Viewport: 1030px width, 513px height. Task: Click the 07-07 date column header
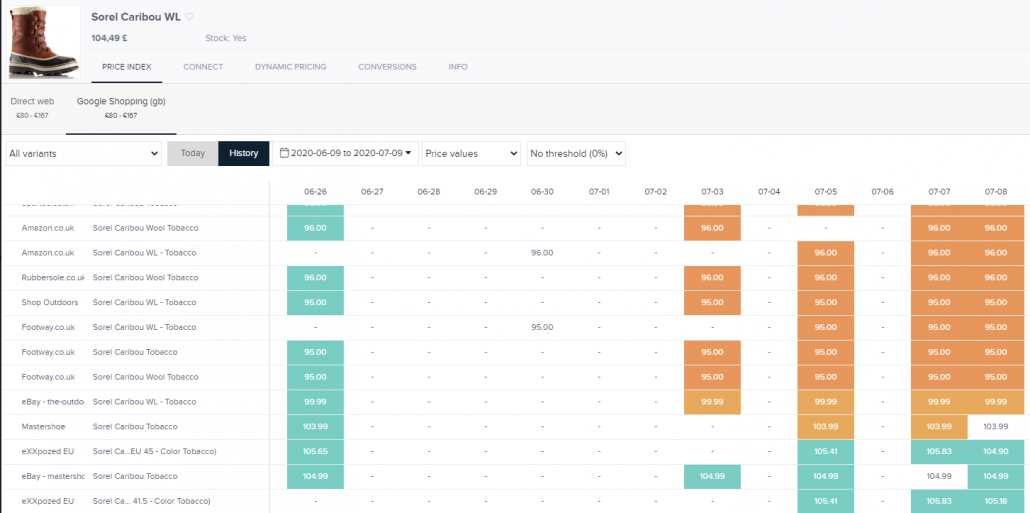tap(939, 192)
